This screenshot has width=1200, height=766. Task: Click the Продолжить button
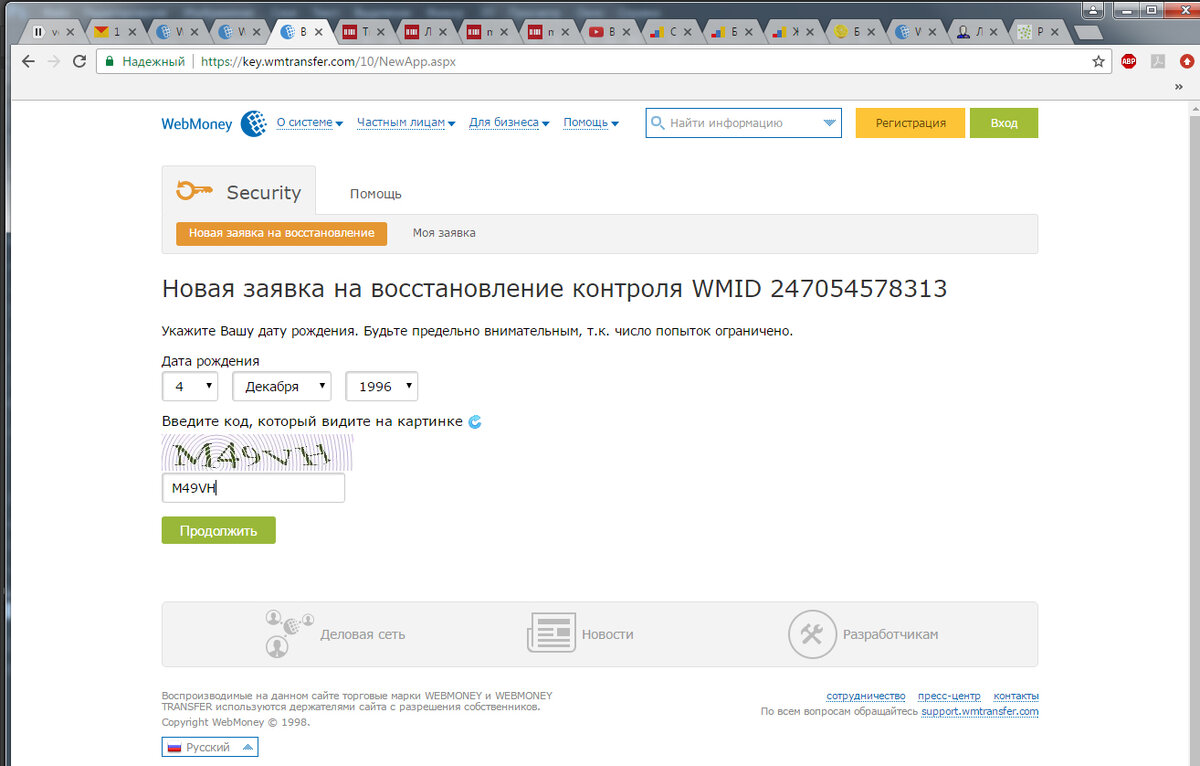[x=218, y=530]
